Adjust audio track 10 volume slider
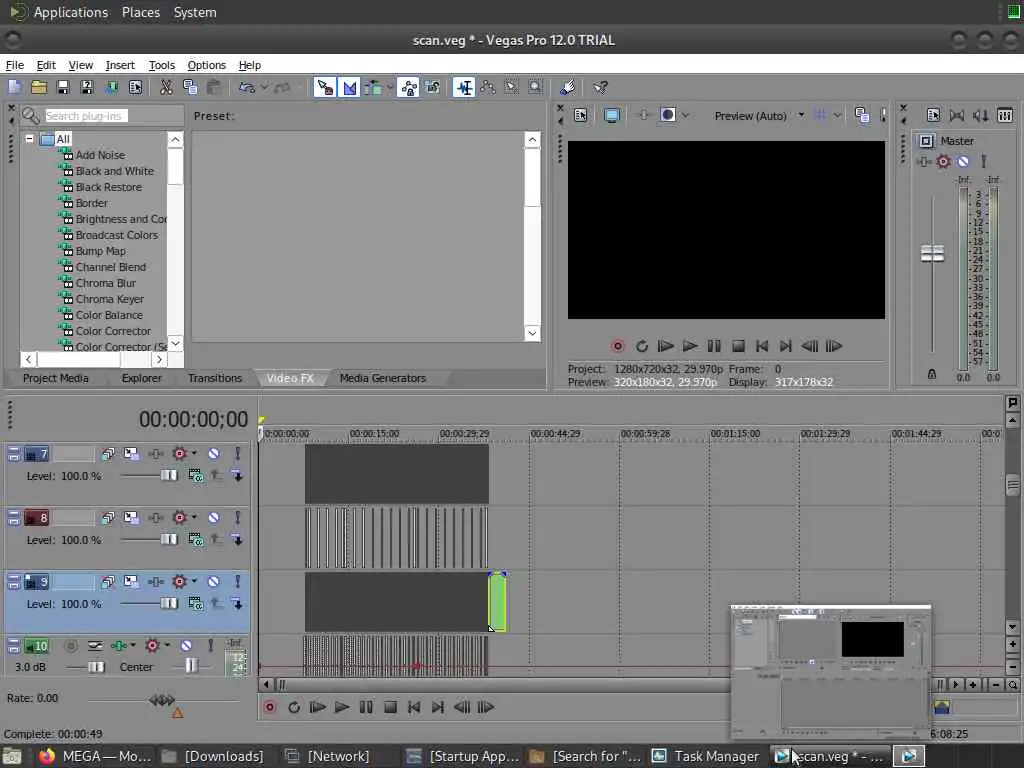Viewport: 1024px width, 768px height. click(95, 667)
